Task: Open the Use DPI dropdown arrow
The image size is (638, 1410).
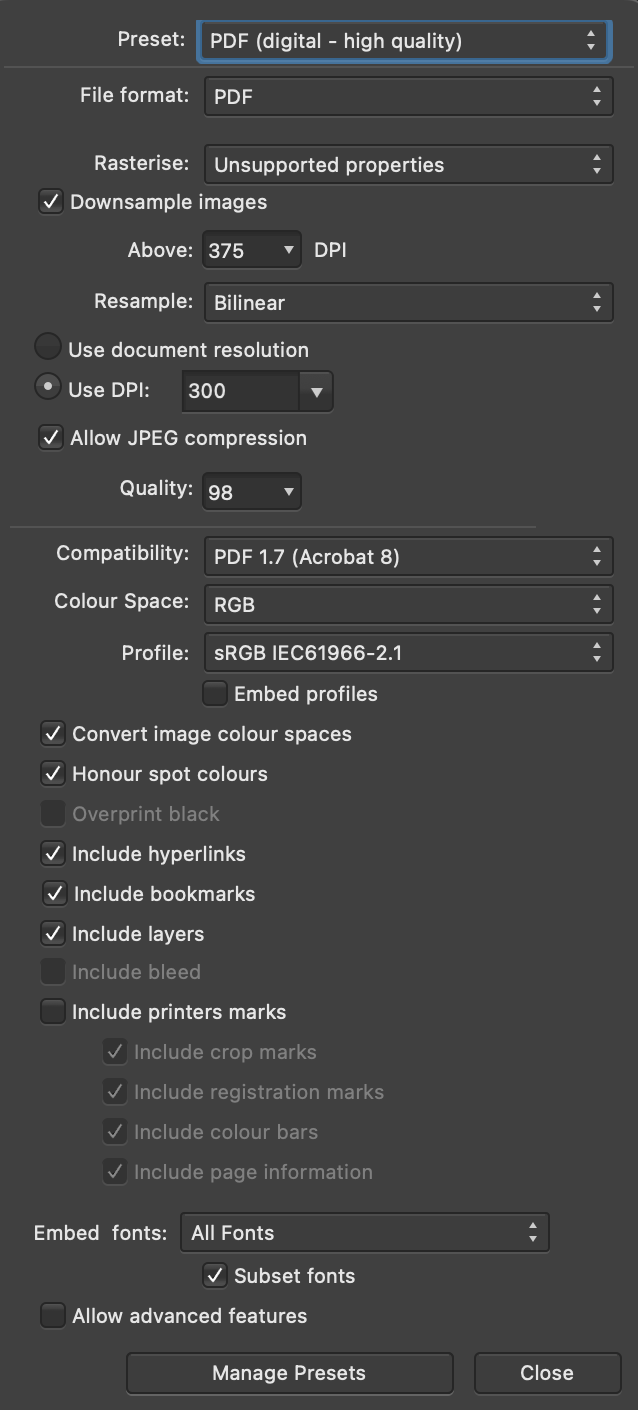Action: coord(316,391)
